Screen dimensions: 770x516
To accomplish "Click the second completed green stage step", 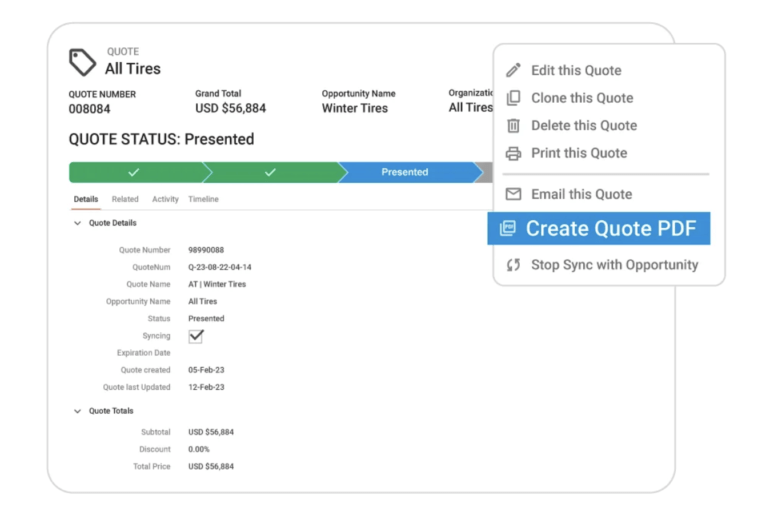I will tap(270, 172).
